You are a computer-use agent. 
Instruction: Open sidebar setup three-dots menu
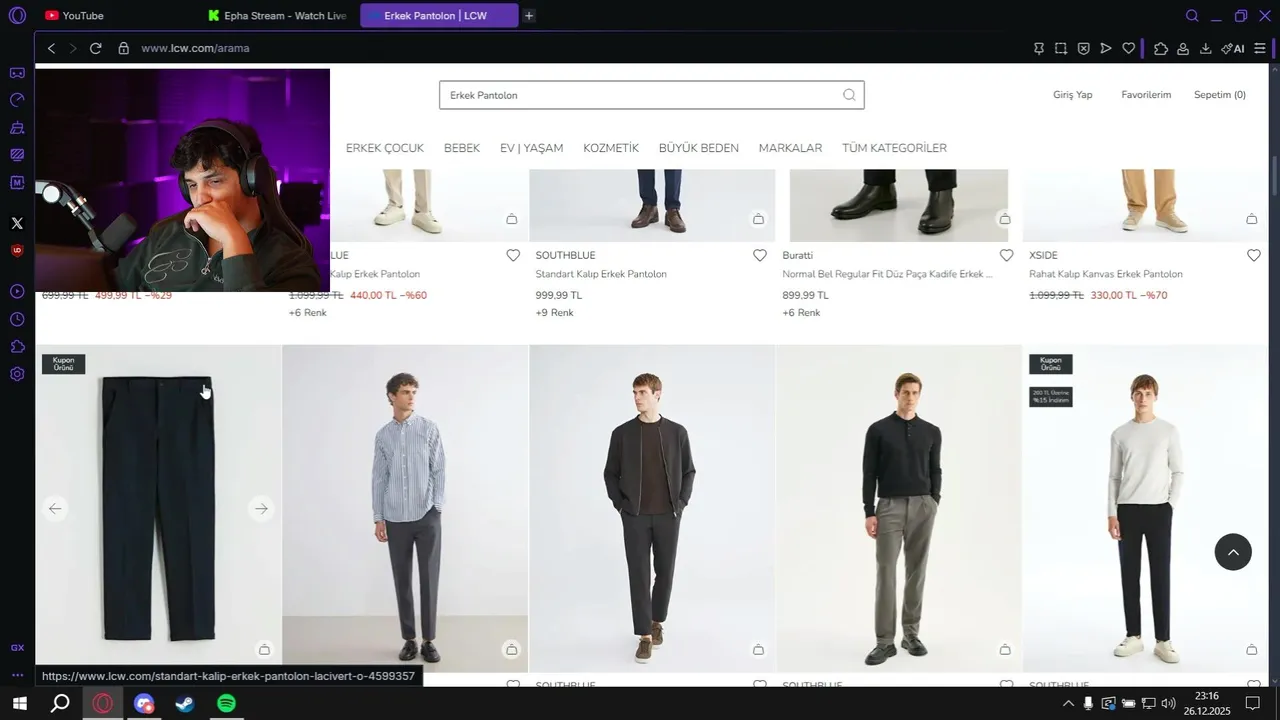[17, 675]
